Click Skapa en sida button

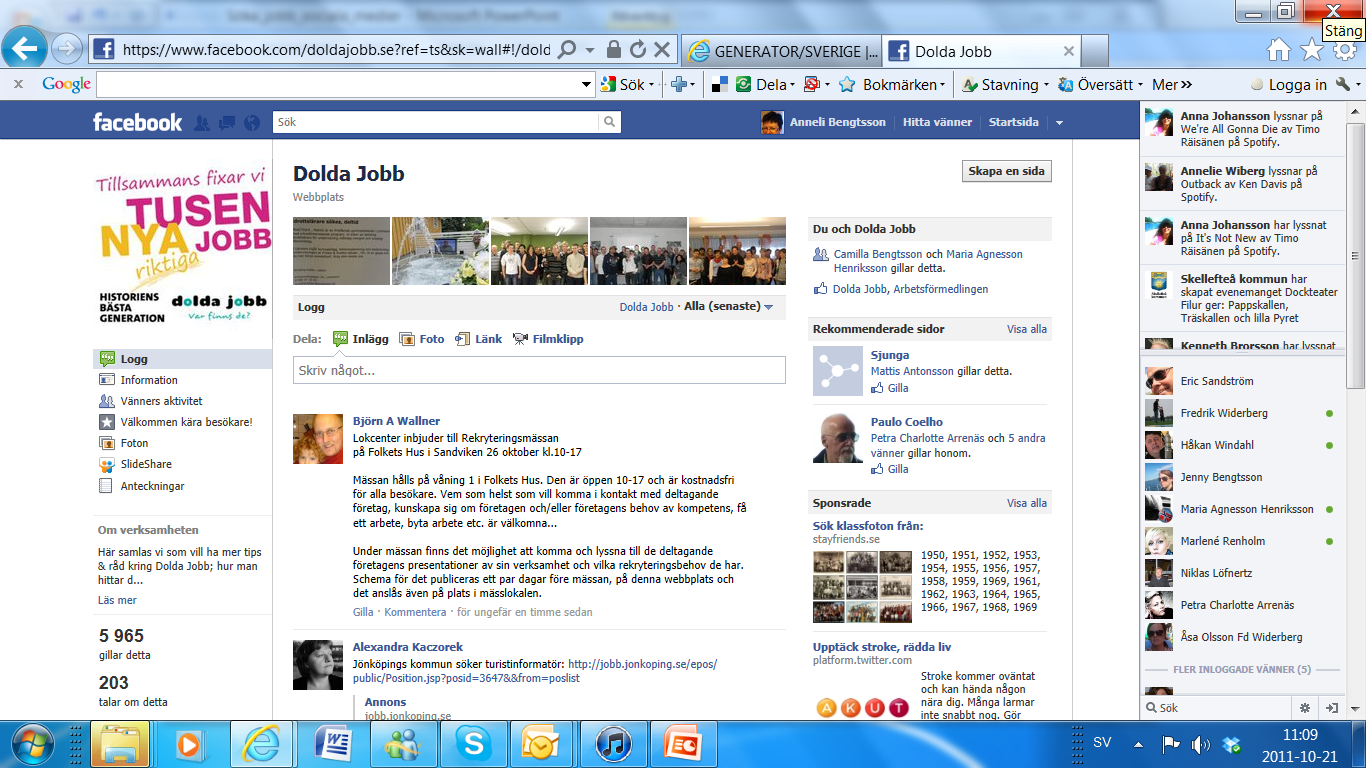1006,171
